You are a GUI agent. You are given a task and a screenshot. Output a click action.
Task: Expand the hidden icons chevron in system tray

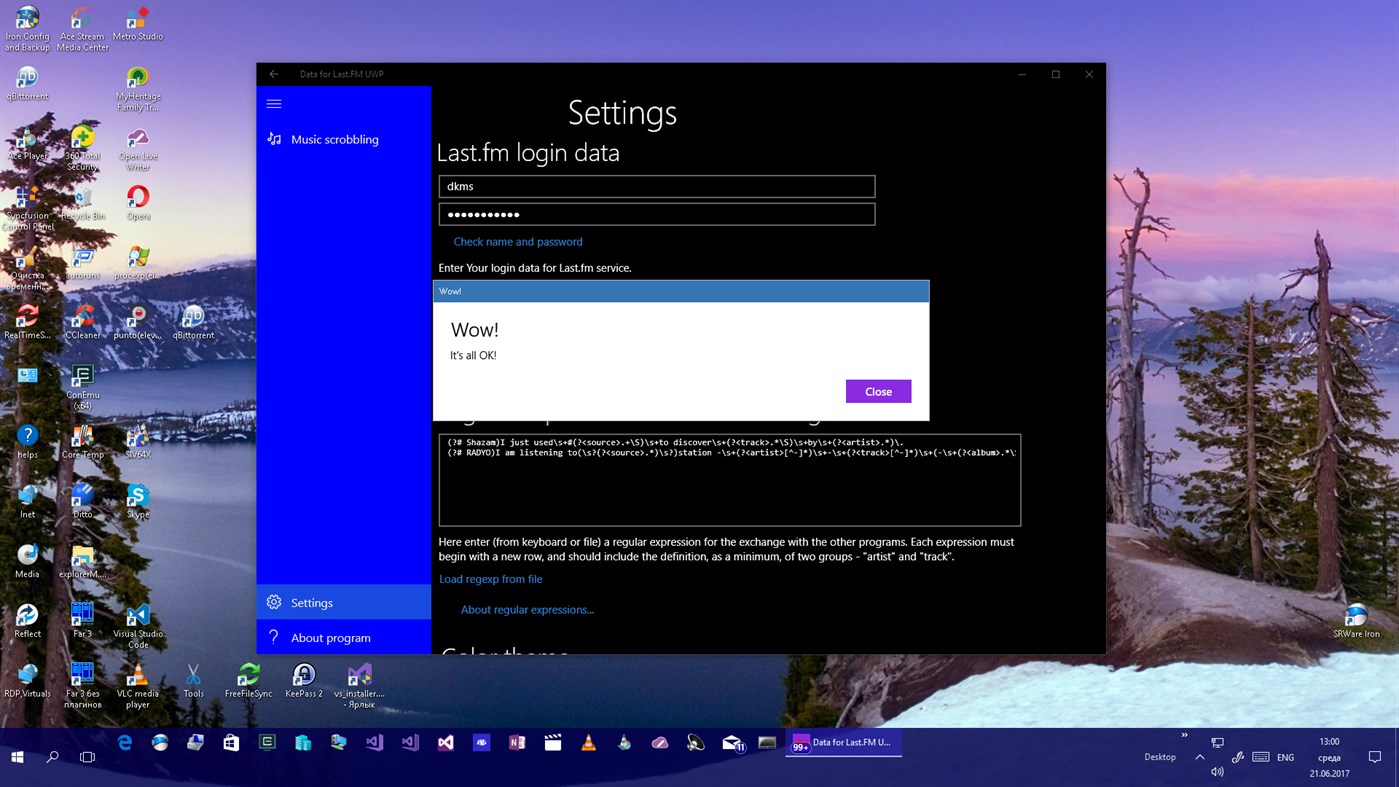(1199, 757)
